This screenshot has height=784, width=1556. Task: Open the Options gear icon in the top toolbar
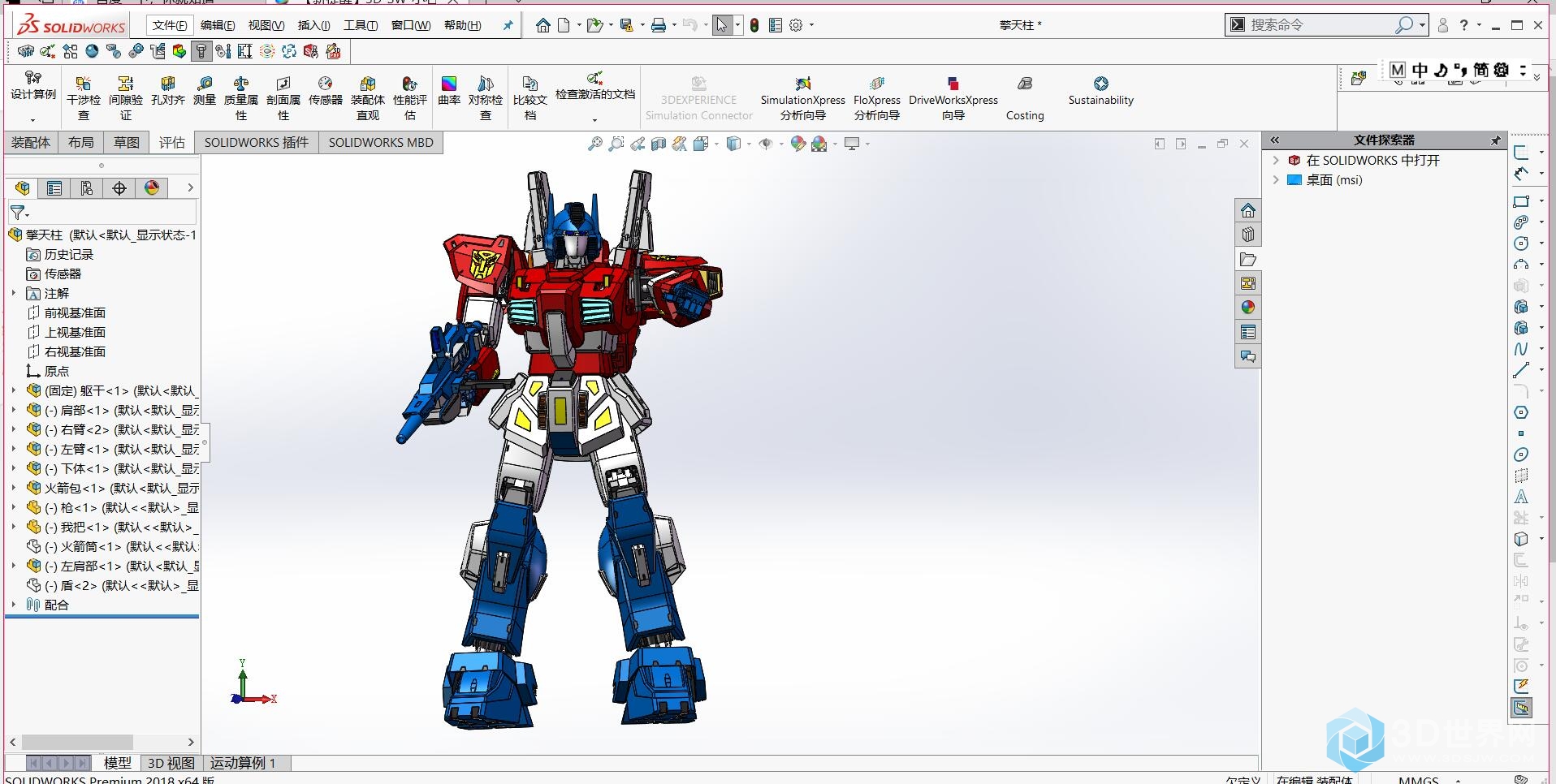796,25
